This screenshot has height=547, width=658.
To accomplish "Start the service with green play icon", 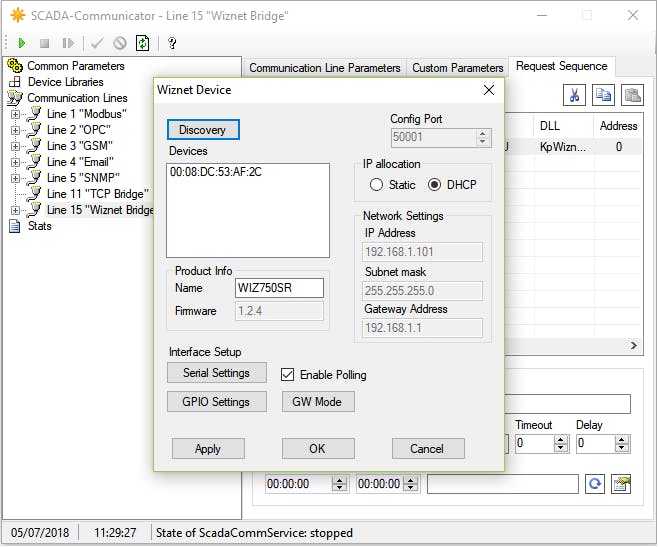I will tap(22, 43).
